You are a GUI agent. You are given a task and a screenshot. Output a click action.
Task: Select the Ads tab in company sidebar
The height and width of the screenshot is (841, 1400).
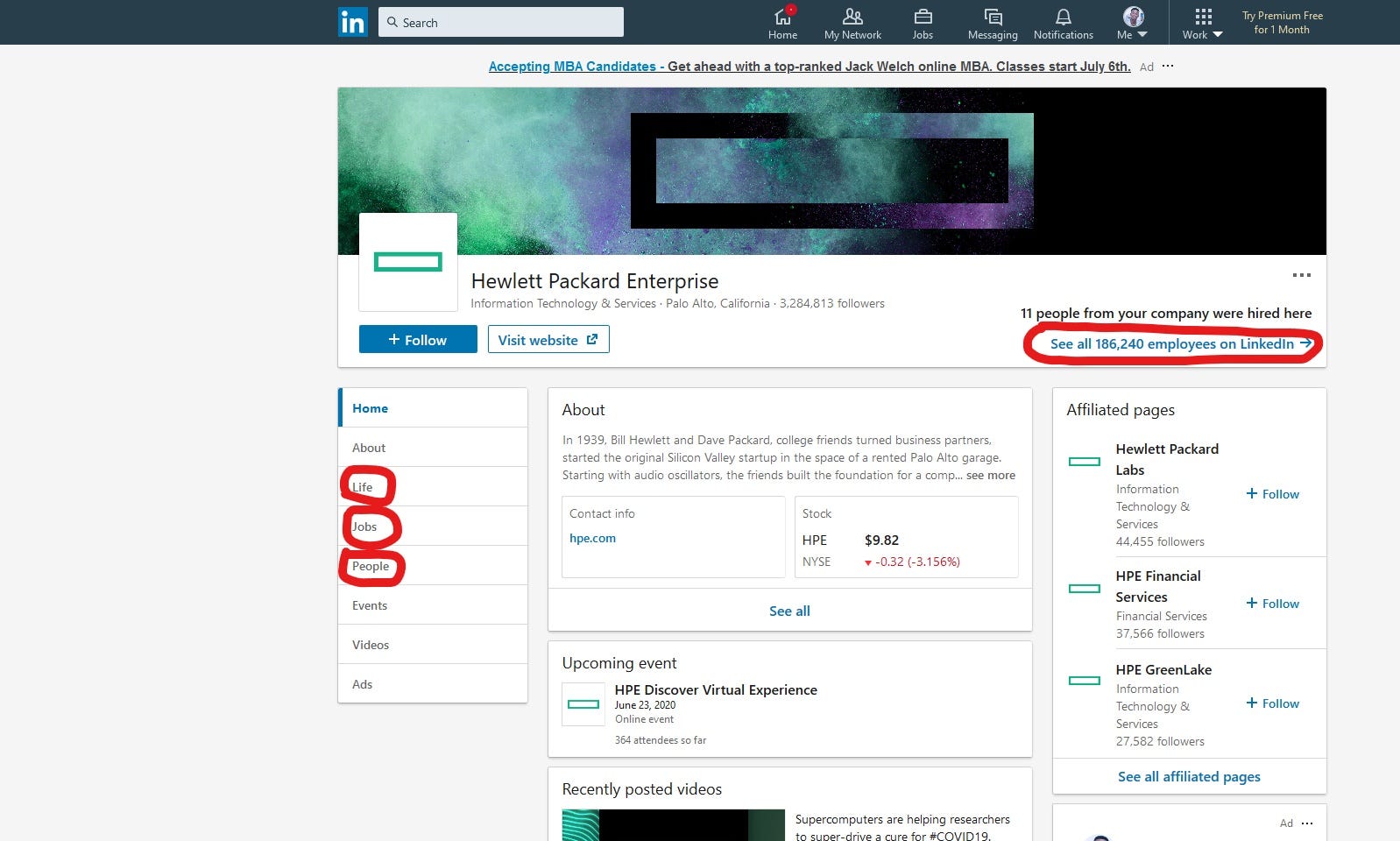[433, 684]
